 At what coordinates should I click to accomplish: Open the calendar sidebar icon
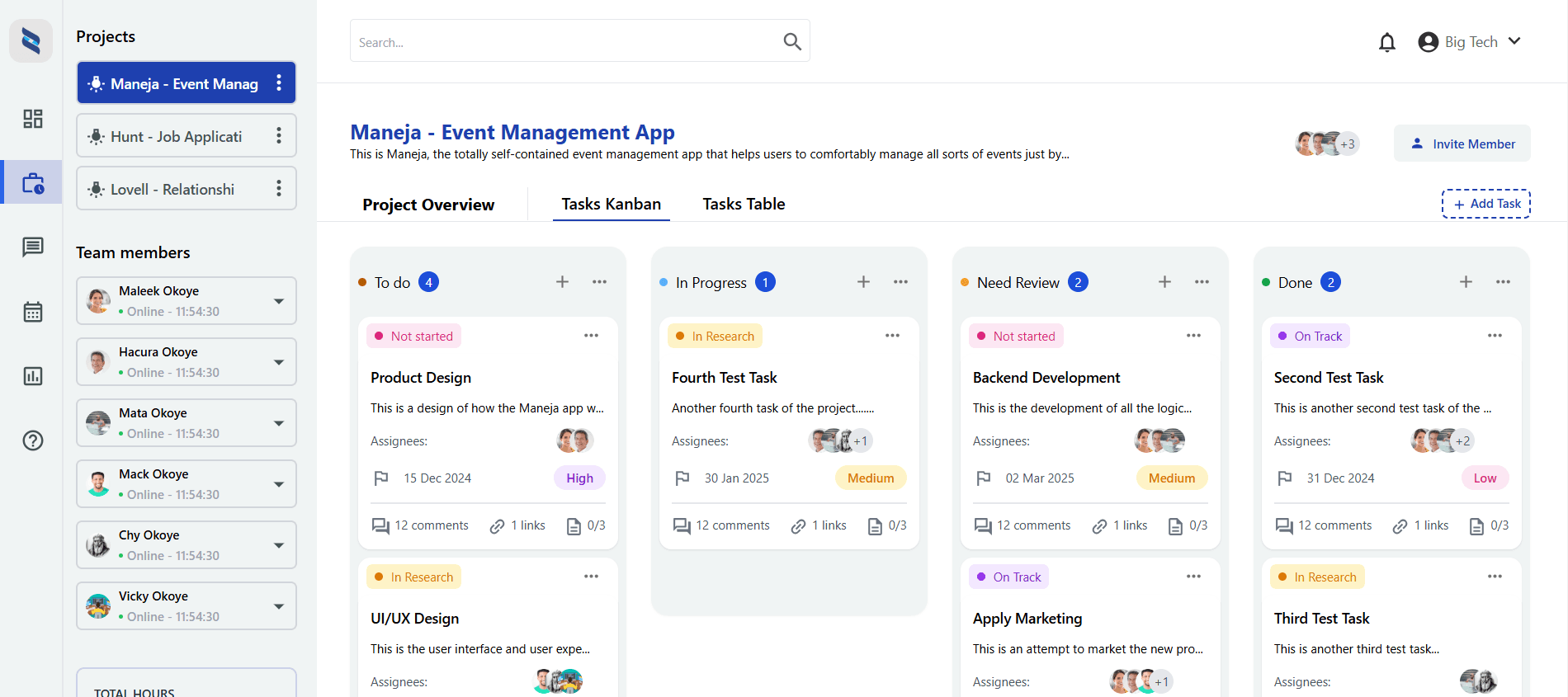[x=33, y=312]
